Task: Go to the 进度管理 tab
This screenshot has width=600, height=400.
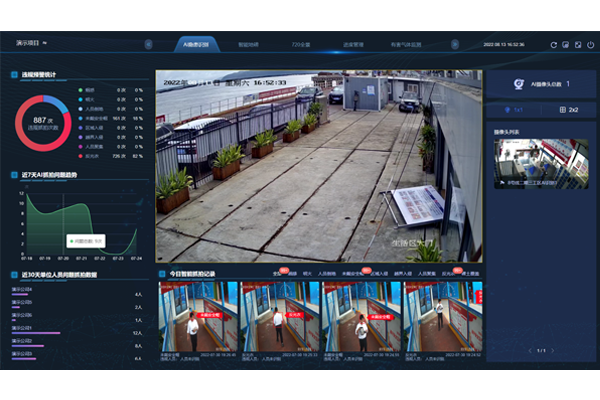Action: point(353,44)
